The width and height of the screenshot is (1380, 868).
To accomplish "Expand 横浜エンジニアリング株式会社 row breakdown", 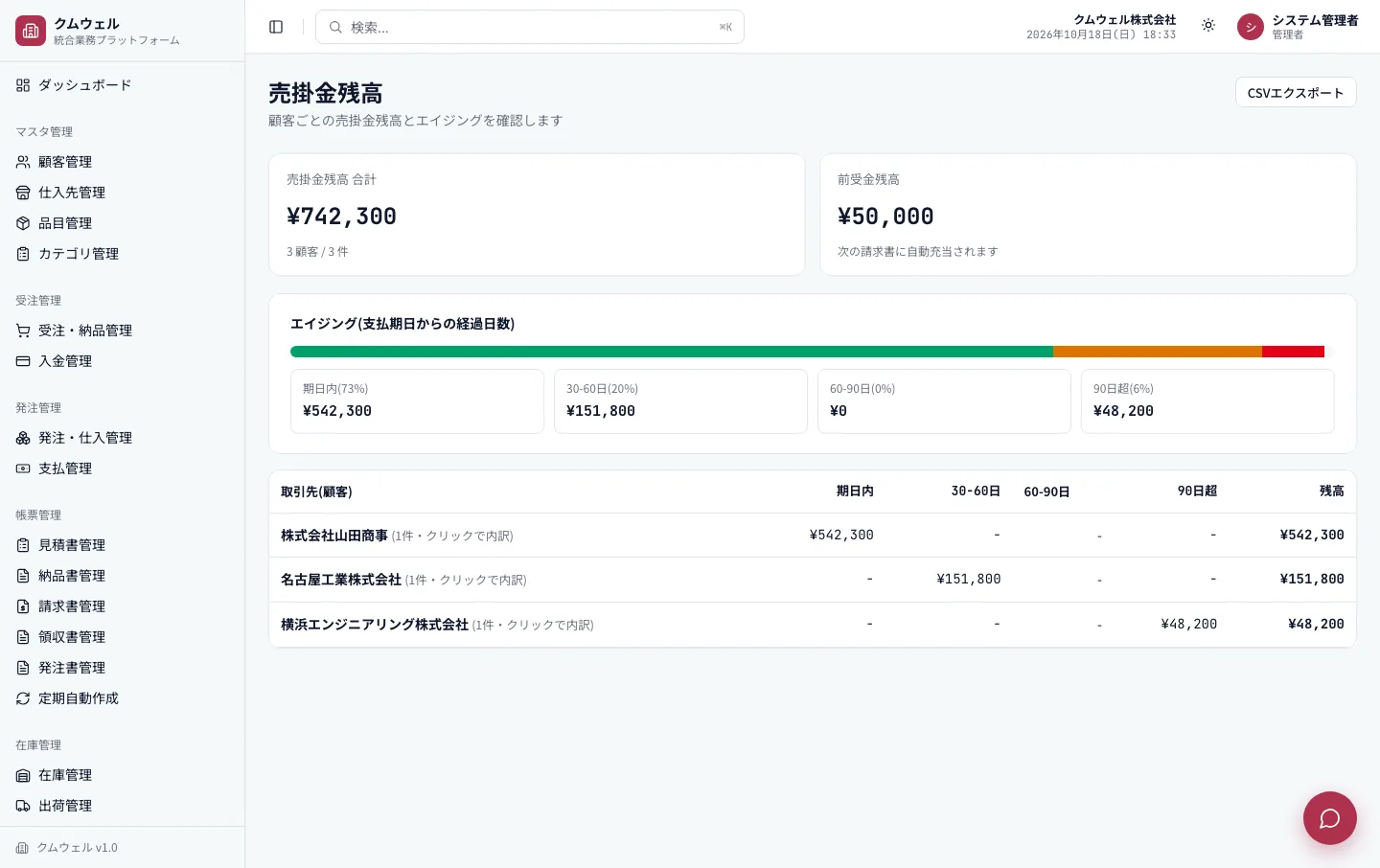I will [813, 625].
